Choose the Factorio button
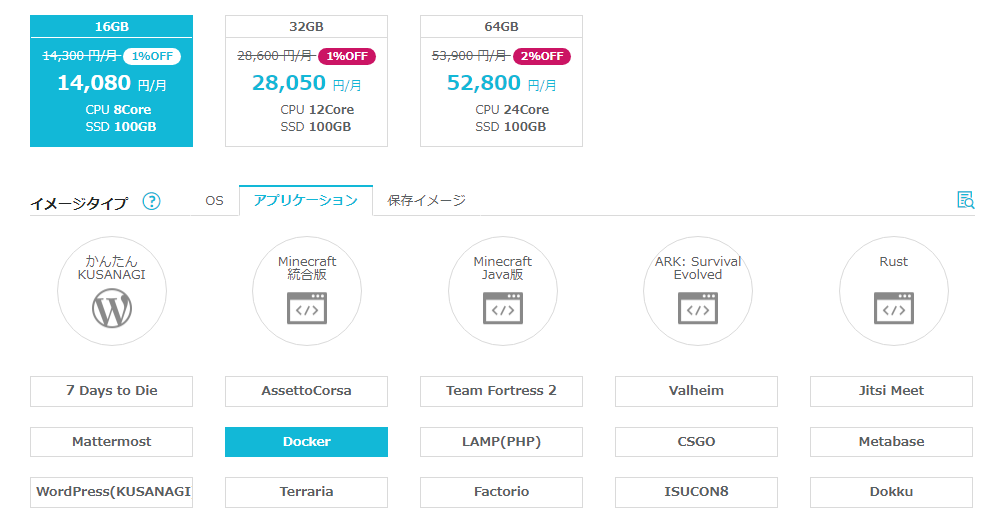Viewport: 996px width, 509px height. pyautogui.click(x=501, y=492)
